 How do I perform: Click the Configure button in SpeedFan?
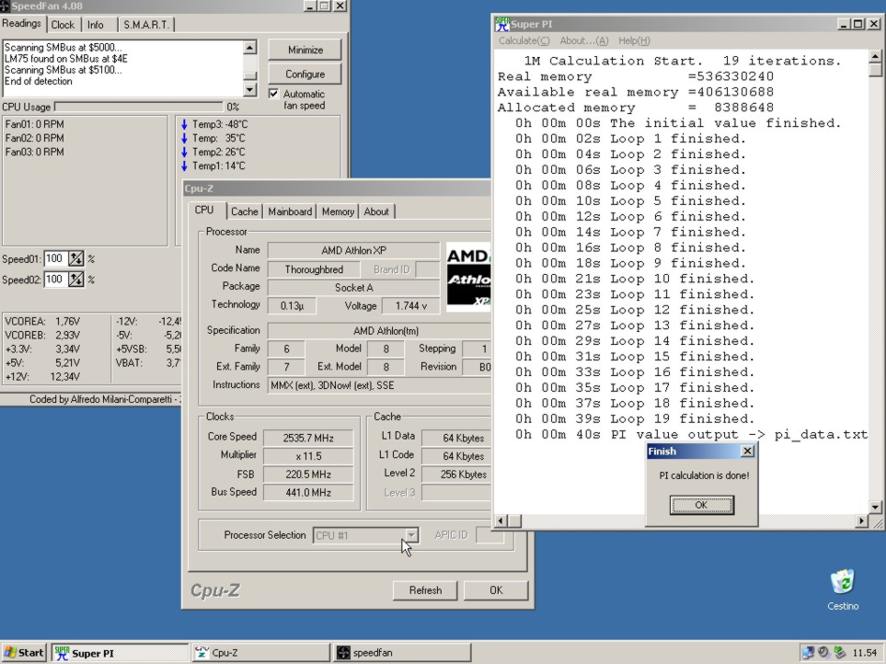pyautogui.click(x=305, y=74)
